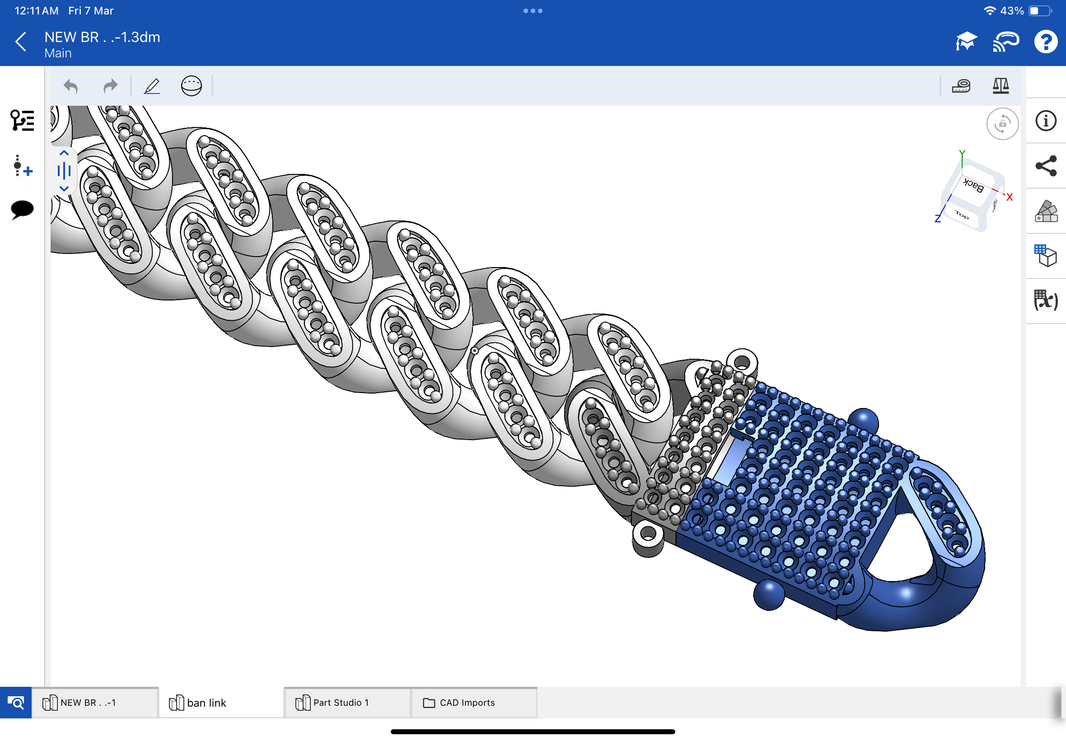Image resolution: width=1066 pixels, height=741 pixels.
Task: Add a comment using the speech bubble icon
Action: [x=22, y=210]
